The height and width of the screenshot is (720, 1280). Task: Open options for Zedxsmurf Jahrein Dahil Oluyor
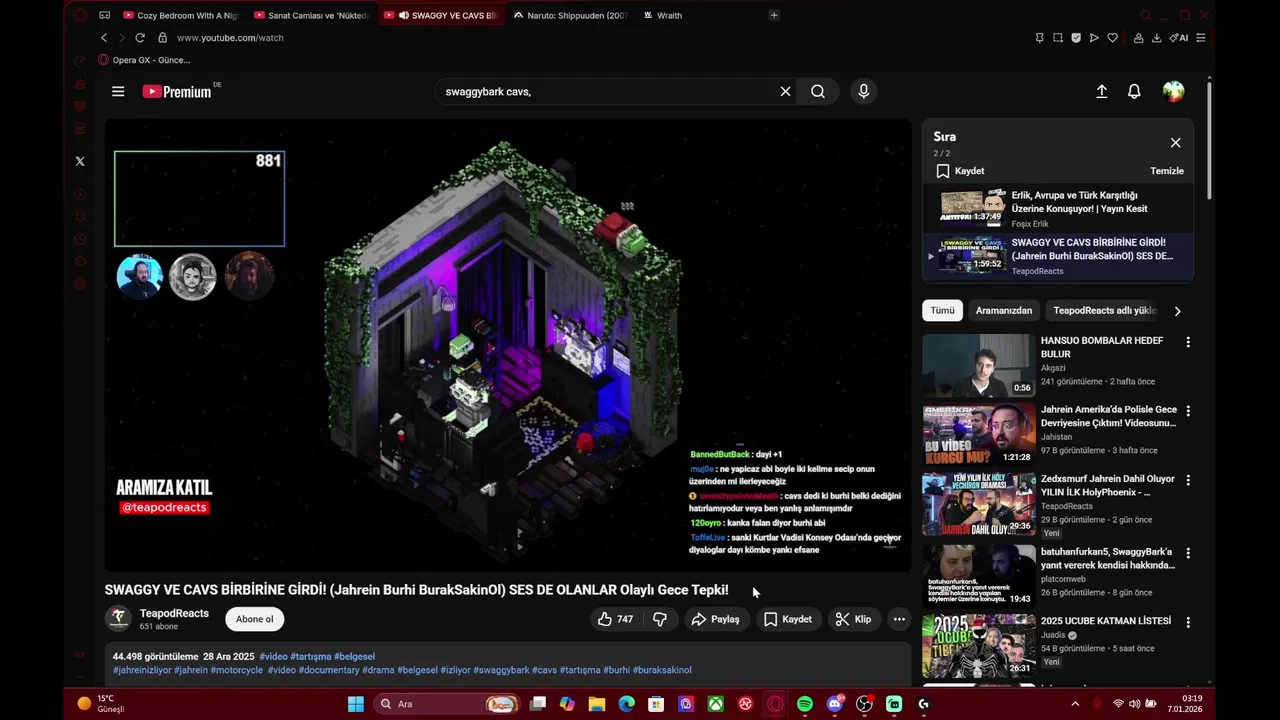tap(1188, 480)
